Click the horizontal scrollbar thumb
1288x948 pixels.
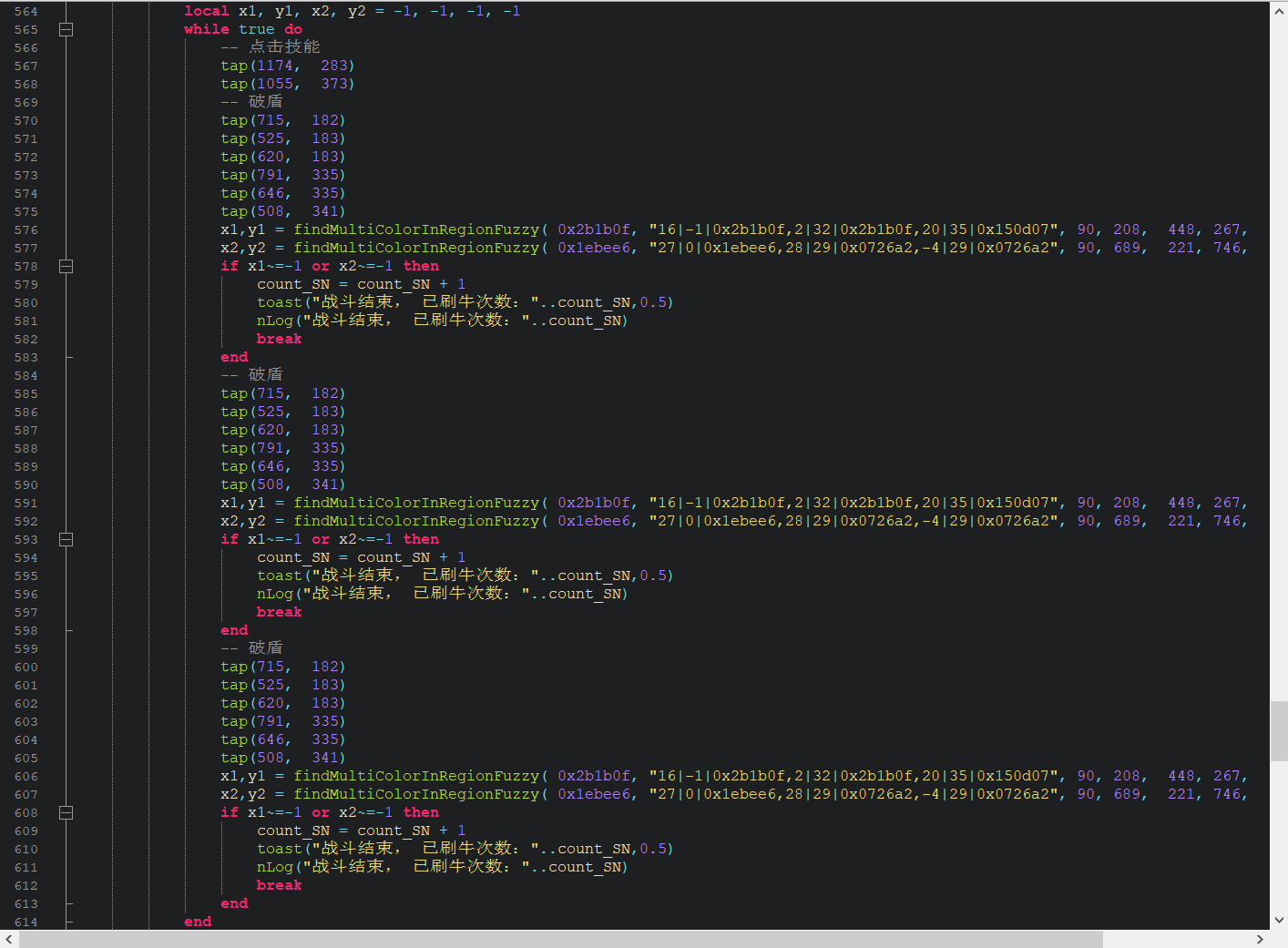tap(560, 939)
